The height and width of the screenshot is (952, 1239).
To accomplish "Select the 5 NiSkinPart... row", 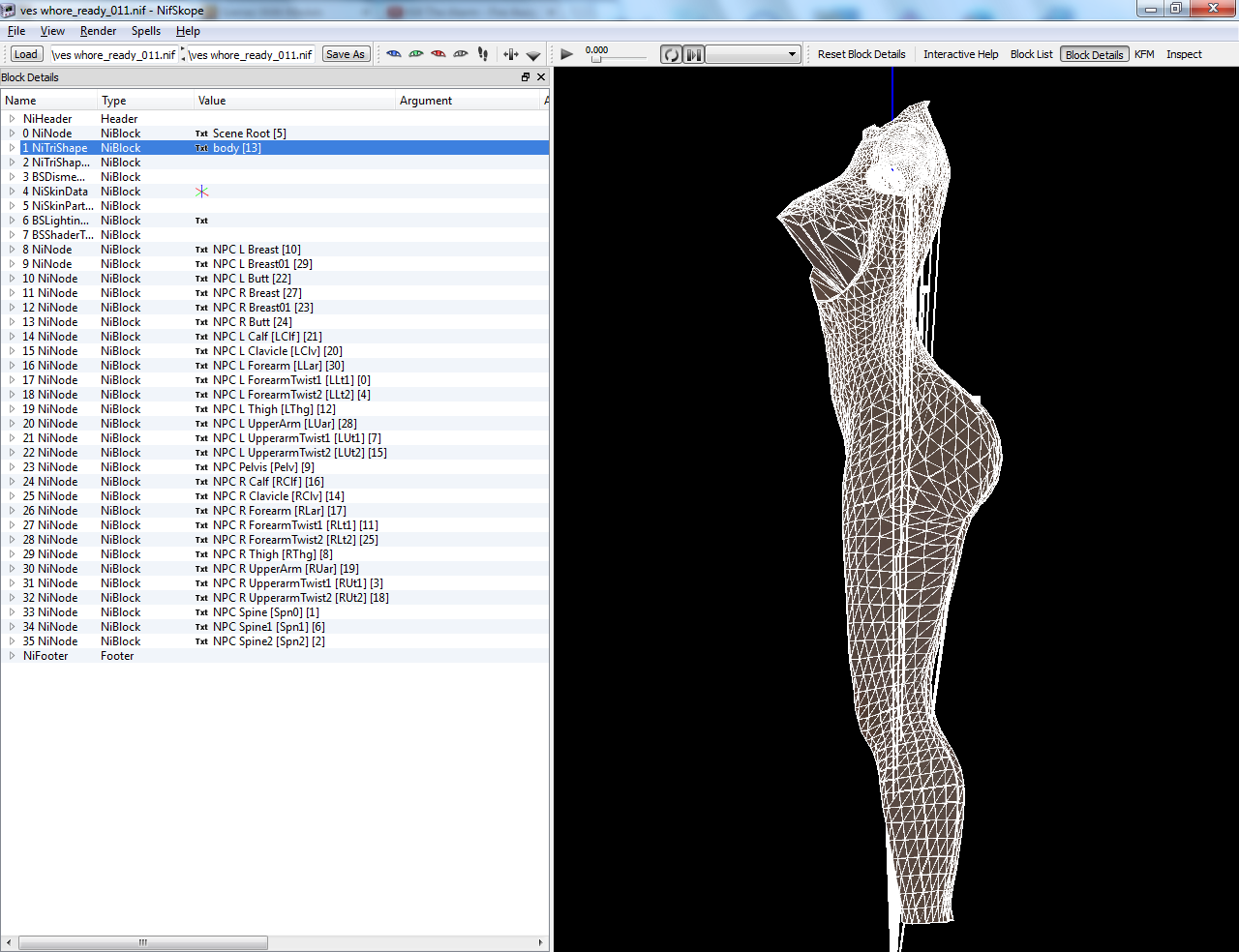I will pyautogui.click(x=275, y=206).
